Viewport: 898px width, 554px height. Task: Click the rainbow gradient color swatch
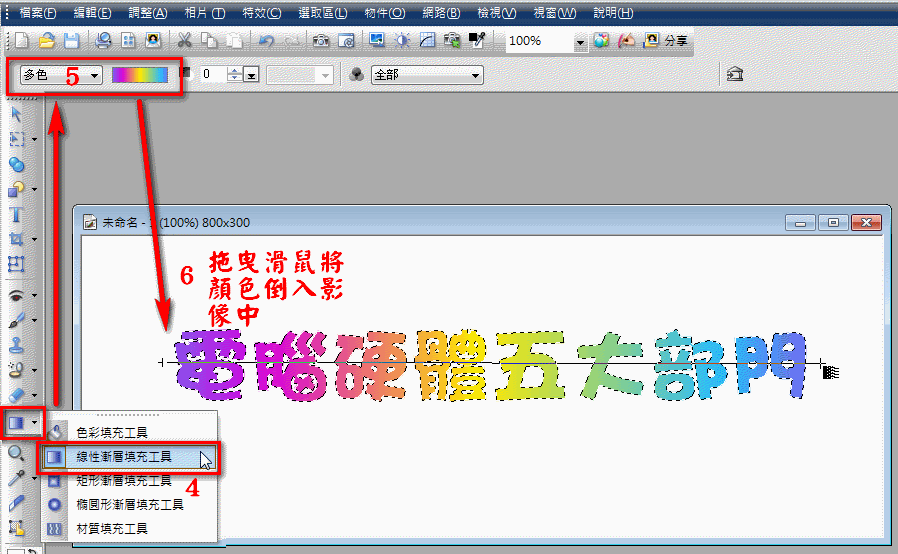140,75
